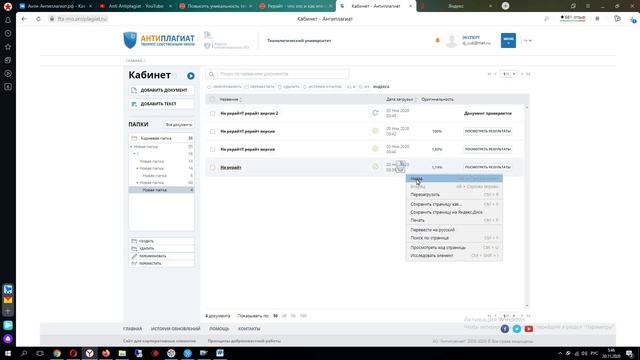Toggle the select-all checkbox in the table header
This screenshot has height=360, width=640.
coord(212,99)
